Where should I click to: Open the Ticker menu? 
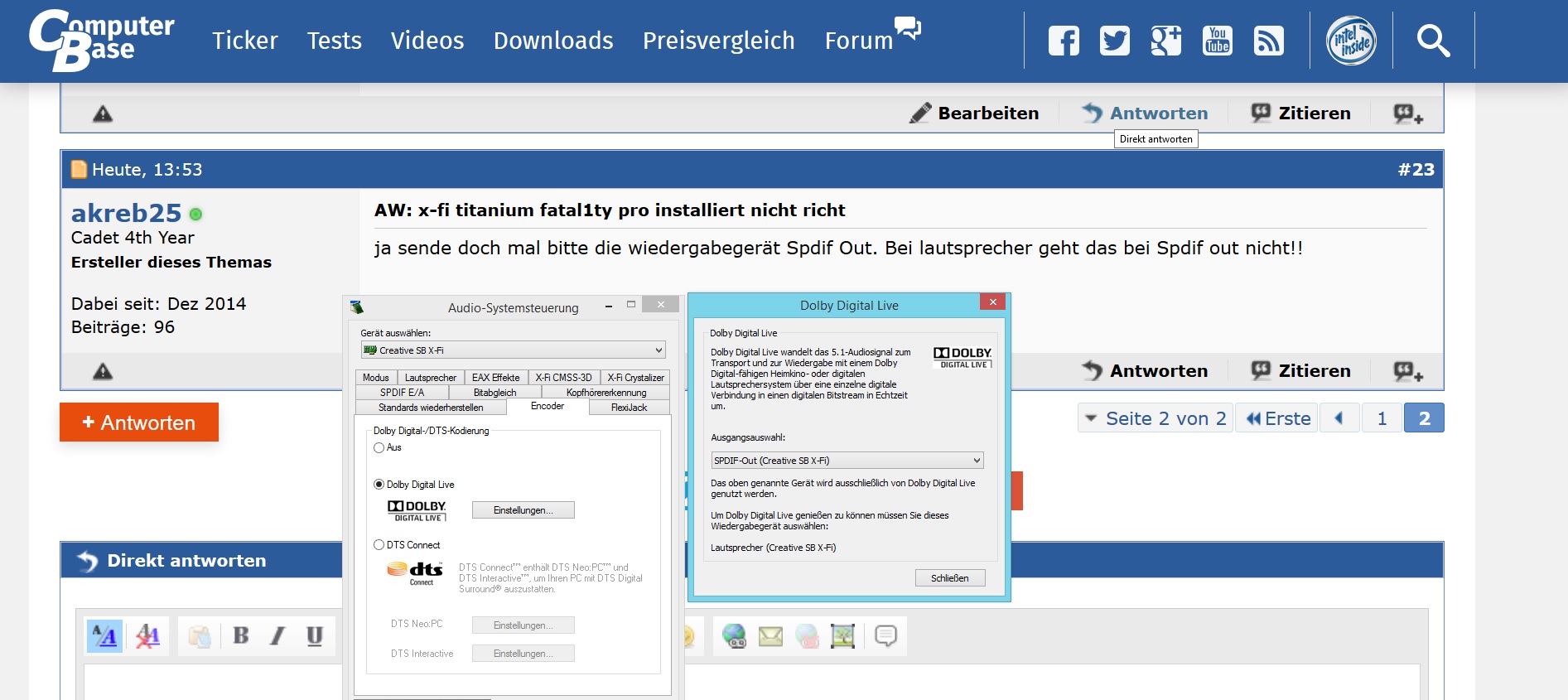click(245, 41)
